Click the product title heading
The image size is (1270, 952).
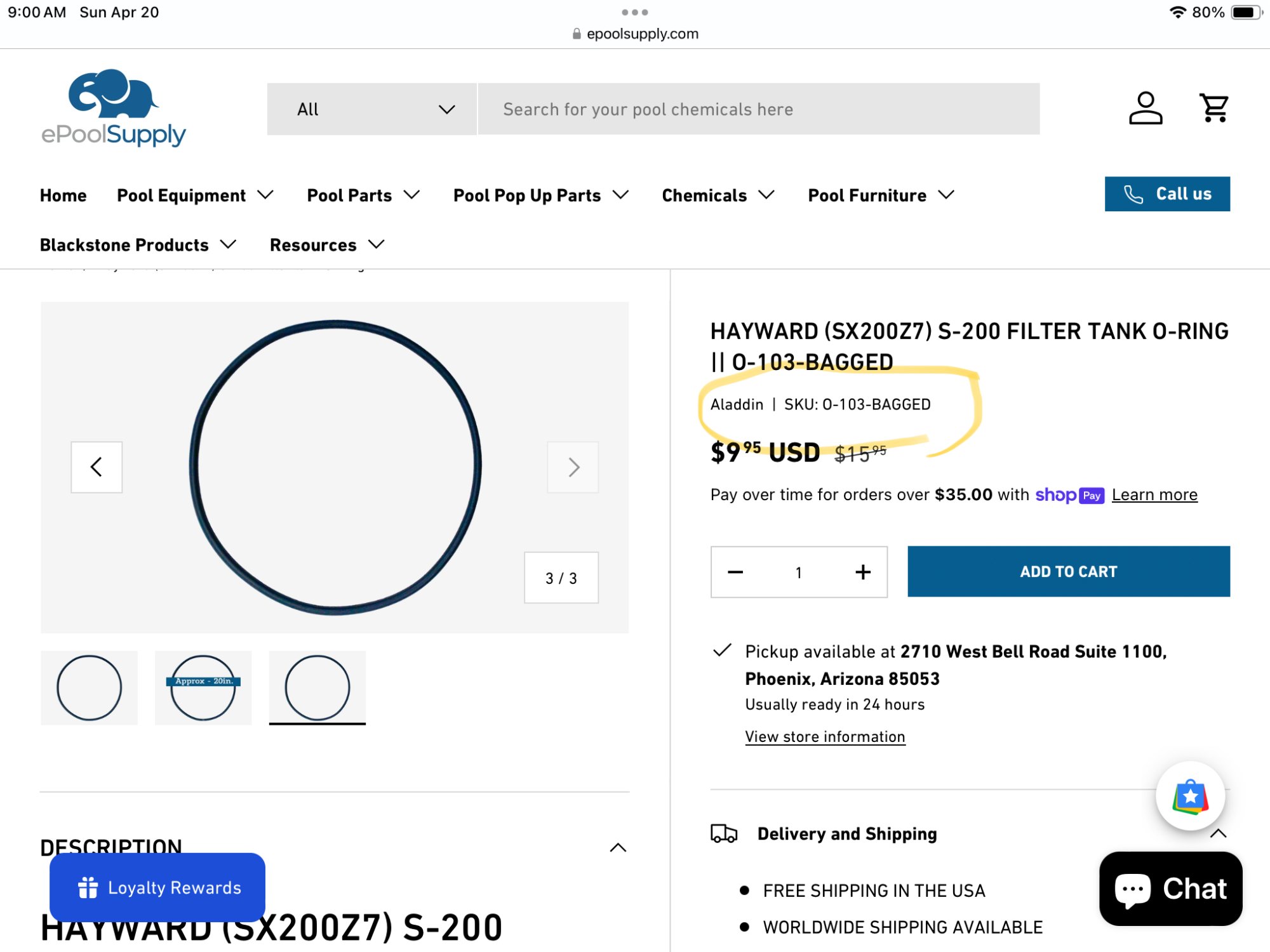coord(969,347)
